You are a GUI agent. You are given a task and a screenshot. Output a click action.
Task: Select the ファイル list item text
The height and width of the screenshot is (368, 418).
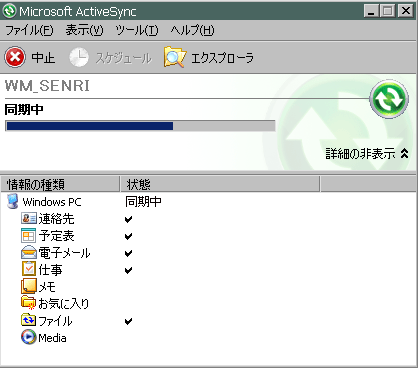pyautogui.click(x=55, y=321)
